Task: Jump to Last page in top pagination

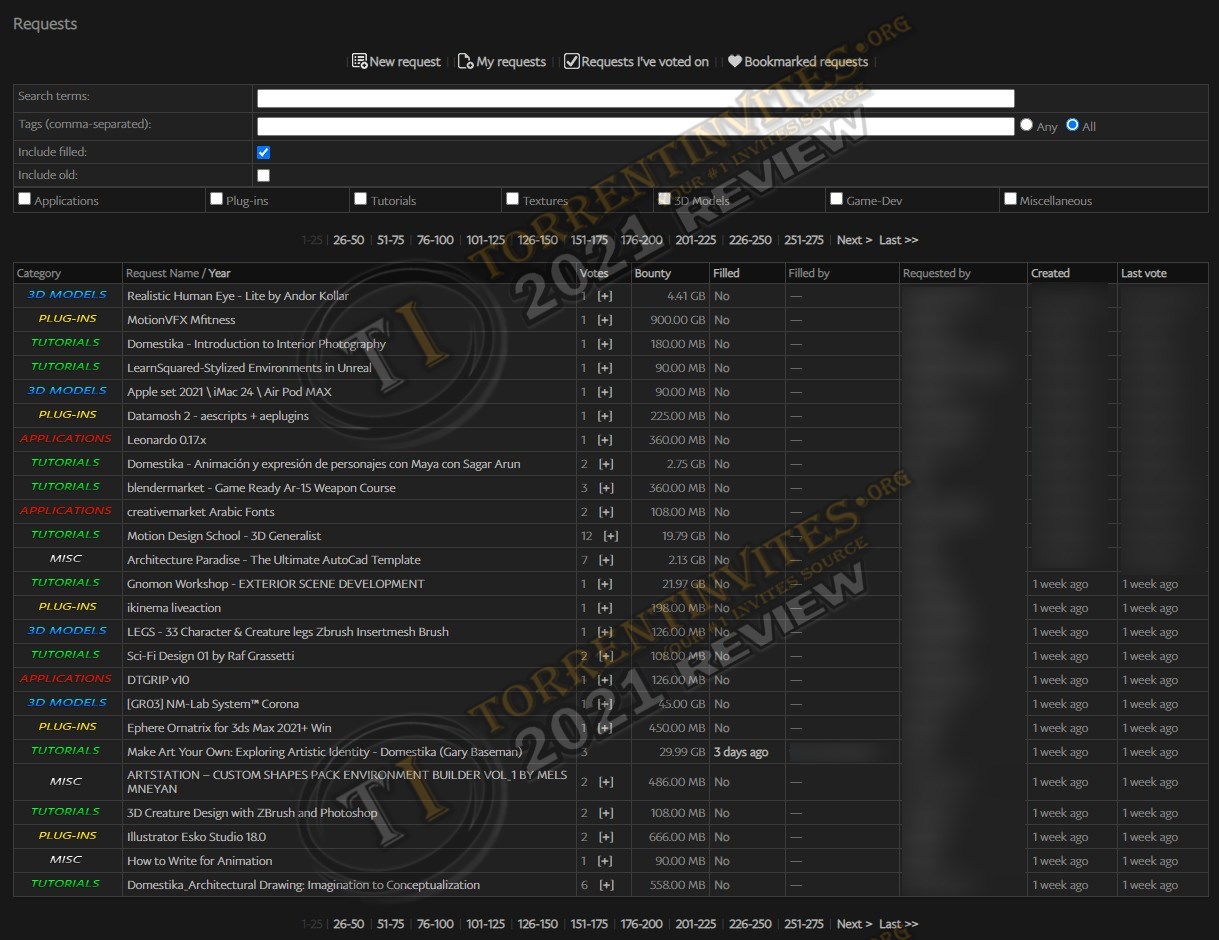Action: coord(898,240)
